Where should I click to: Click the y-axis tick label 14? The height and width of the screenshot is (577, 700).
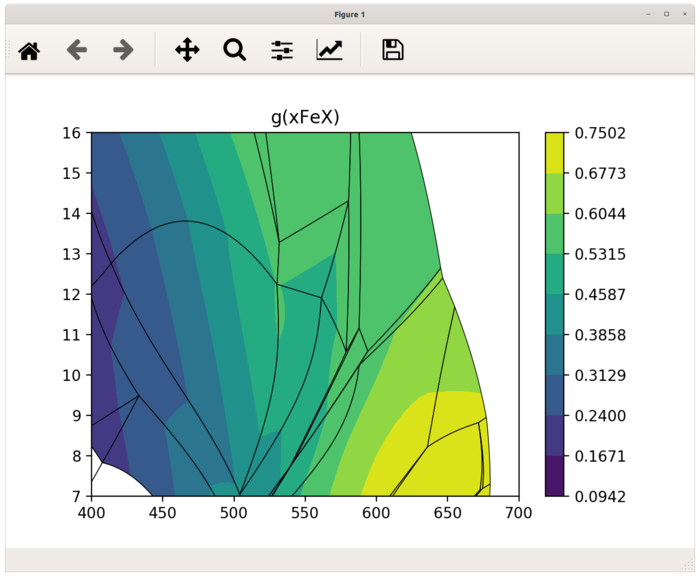point(71,214)
